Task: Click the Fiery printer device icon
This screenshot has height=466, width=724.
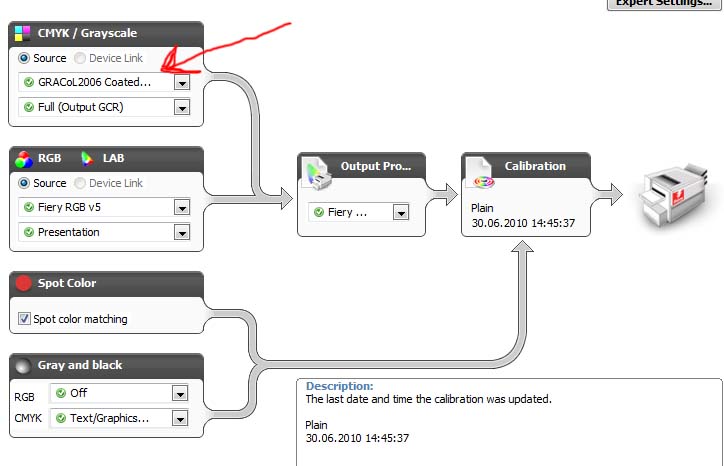Action: tap(673, 194)
